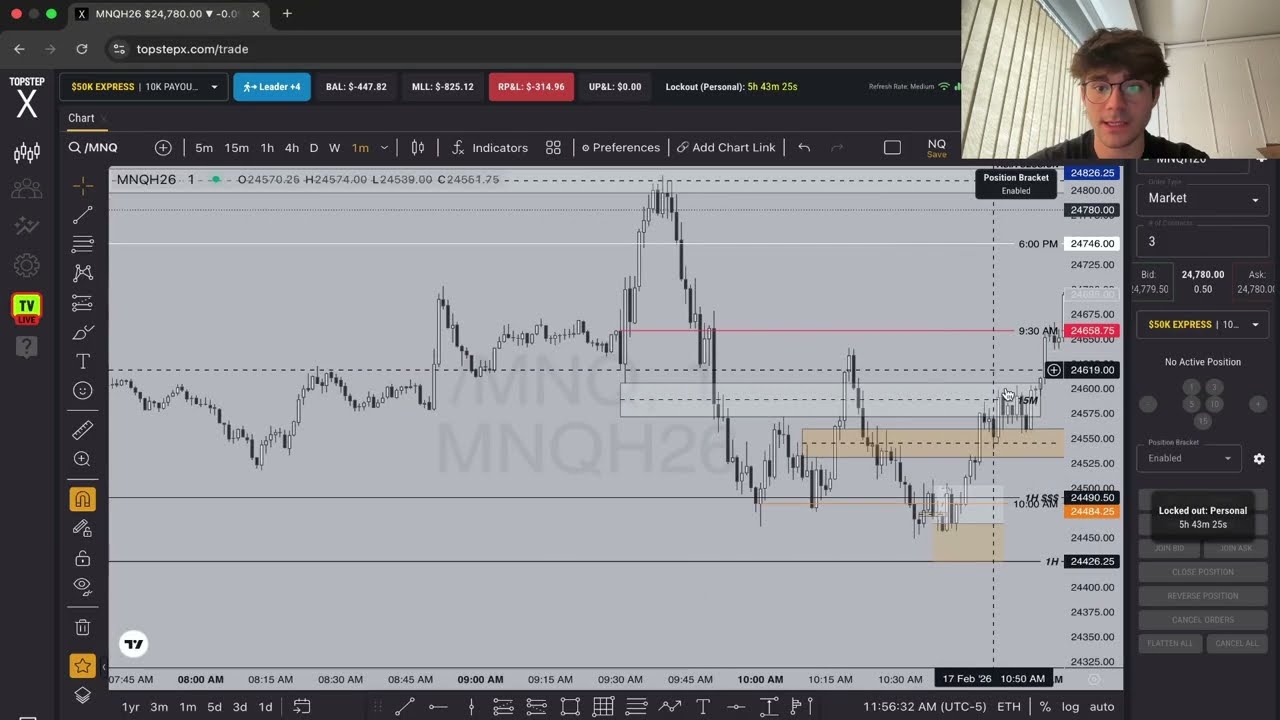This screenshot has width=1280, height=720.
Task: Reload the page in browser toolbar
Action: (82, 49)
